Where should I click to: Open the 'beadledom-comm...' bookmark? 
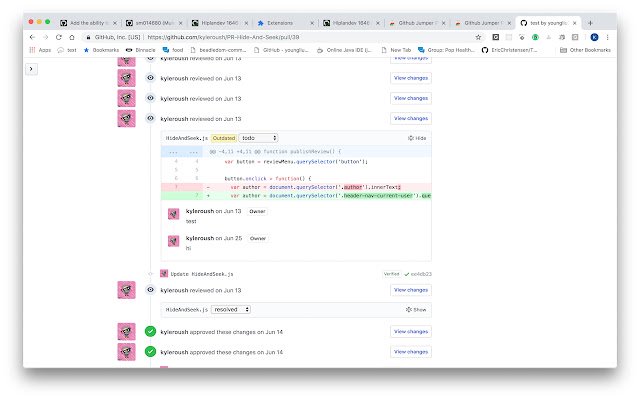pyautogui.click(x=218, y=50)
